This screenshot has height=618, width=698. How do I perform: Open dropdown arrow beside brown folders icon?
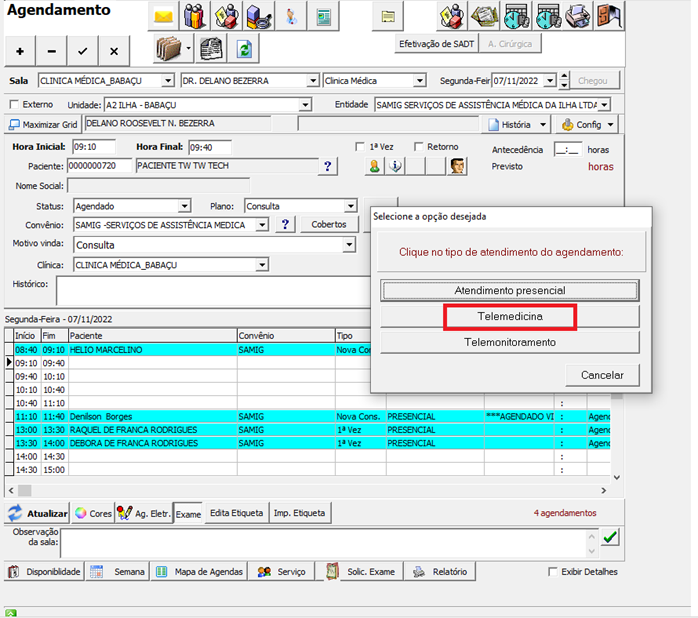[189, 48]
